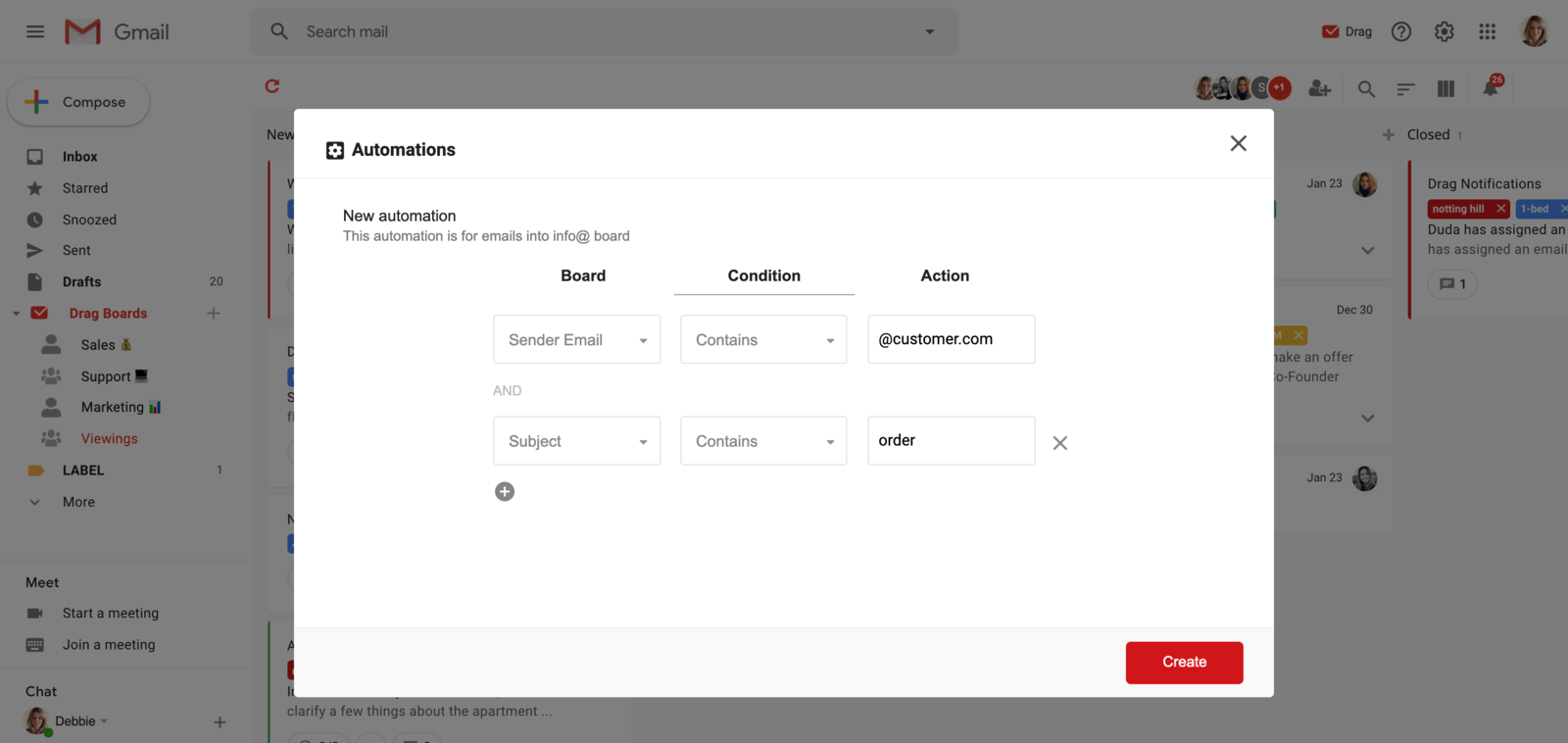Open the Contains dropdown for Sender Email
The width and height of the screenshot is (1568, 743).
pos(763,339)
